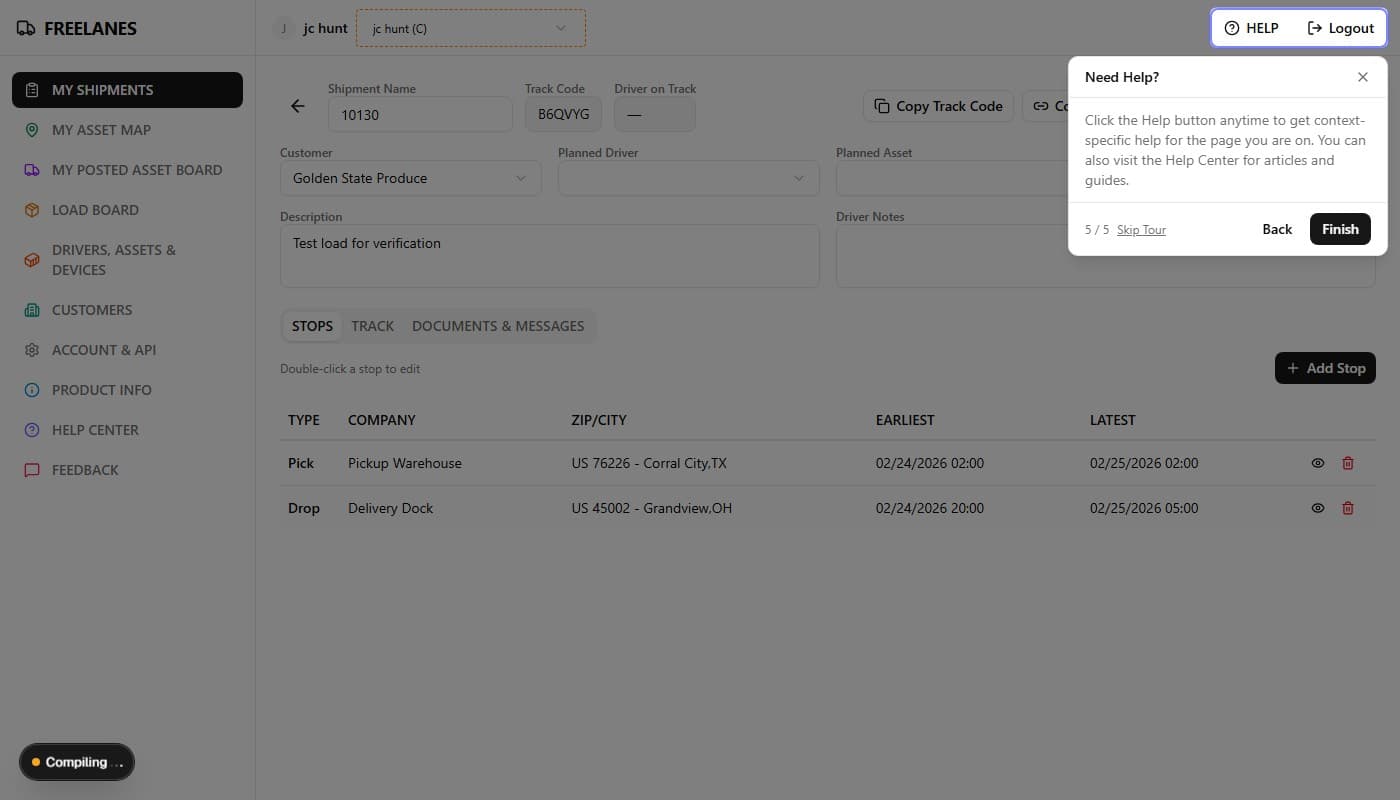The width and height of the screenshot is (1400, 800).
Task: Click the Shipment Name field containing 10130
Action: click(420, 115)
